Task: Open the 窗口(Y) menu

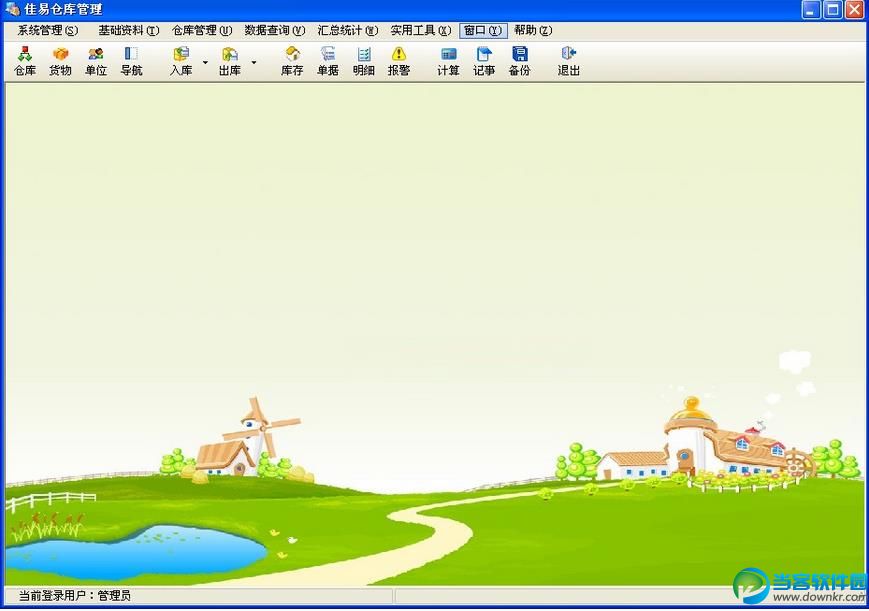Action: [483, 30]
